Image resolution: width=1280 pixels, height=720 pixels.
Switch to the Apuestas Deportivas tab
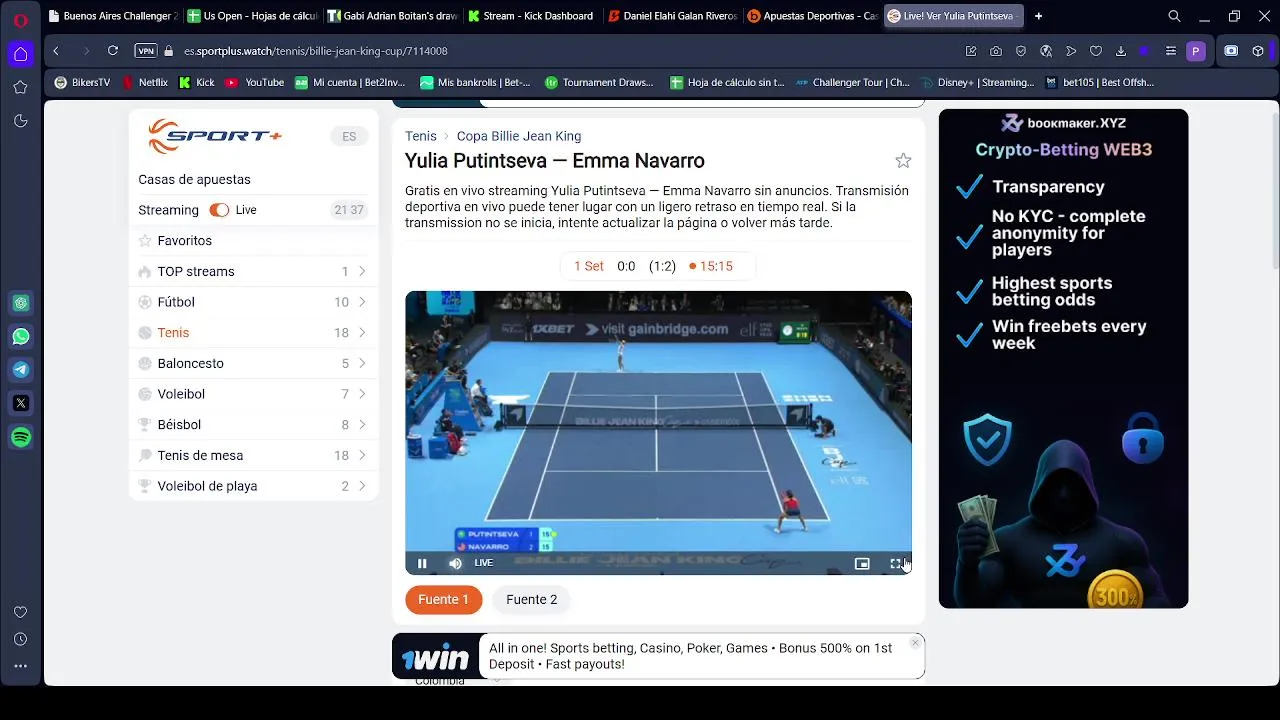click(x=811, y=16)
